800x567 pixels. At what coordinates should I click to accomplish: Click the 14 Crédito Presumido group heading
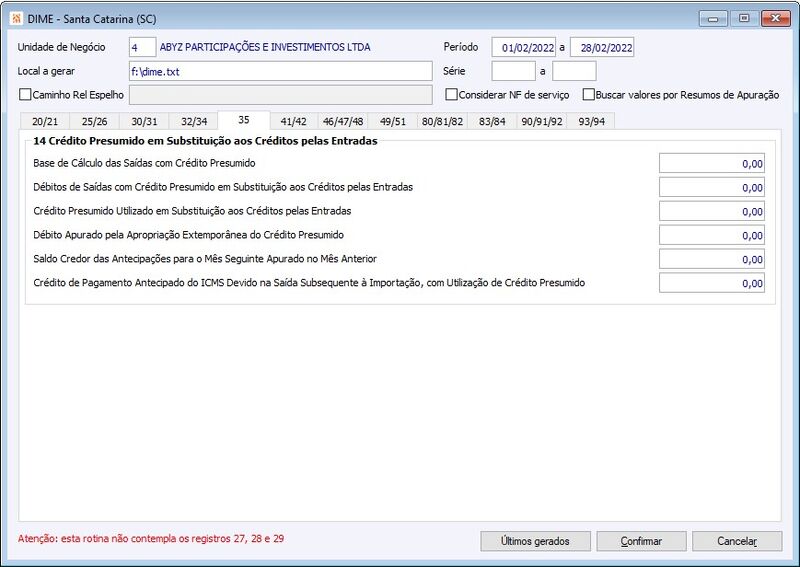click(x=205, y=141)
